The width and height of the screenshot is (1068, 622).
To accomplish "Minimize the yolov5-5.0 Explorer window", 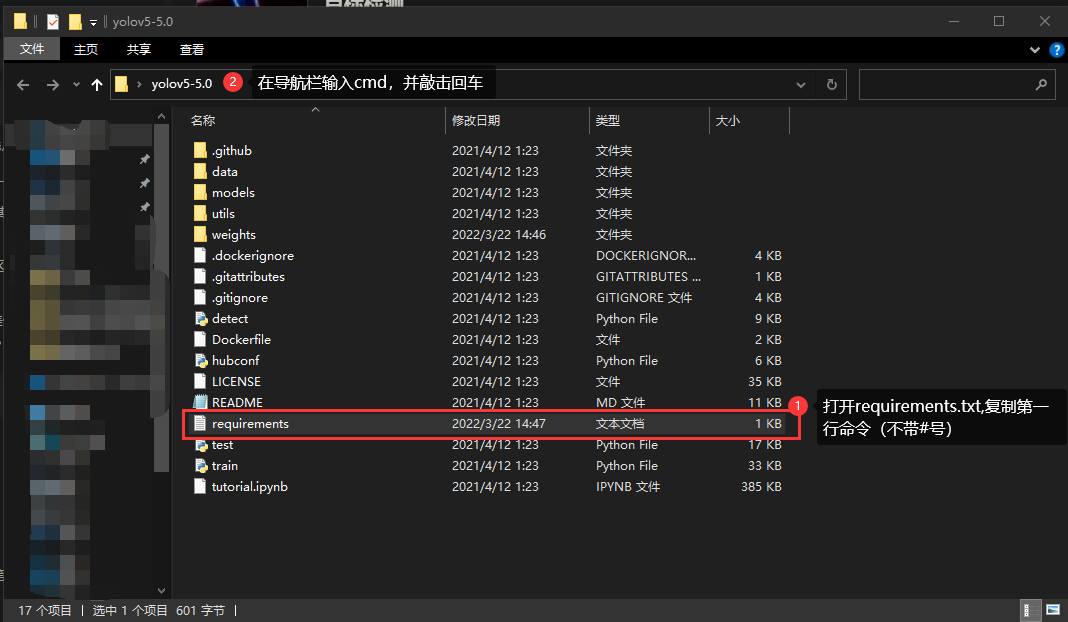I will click(954, 22).
